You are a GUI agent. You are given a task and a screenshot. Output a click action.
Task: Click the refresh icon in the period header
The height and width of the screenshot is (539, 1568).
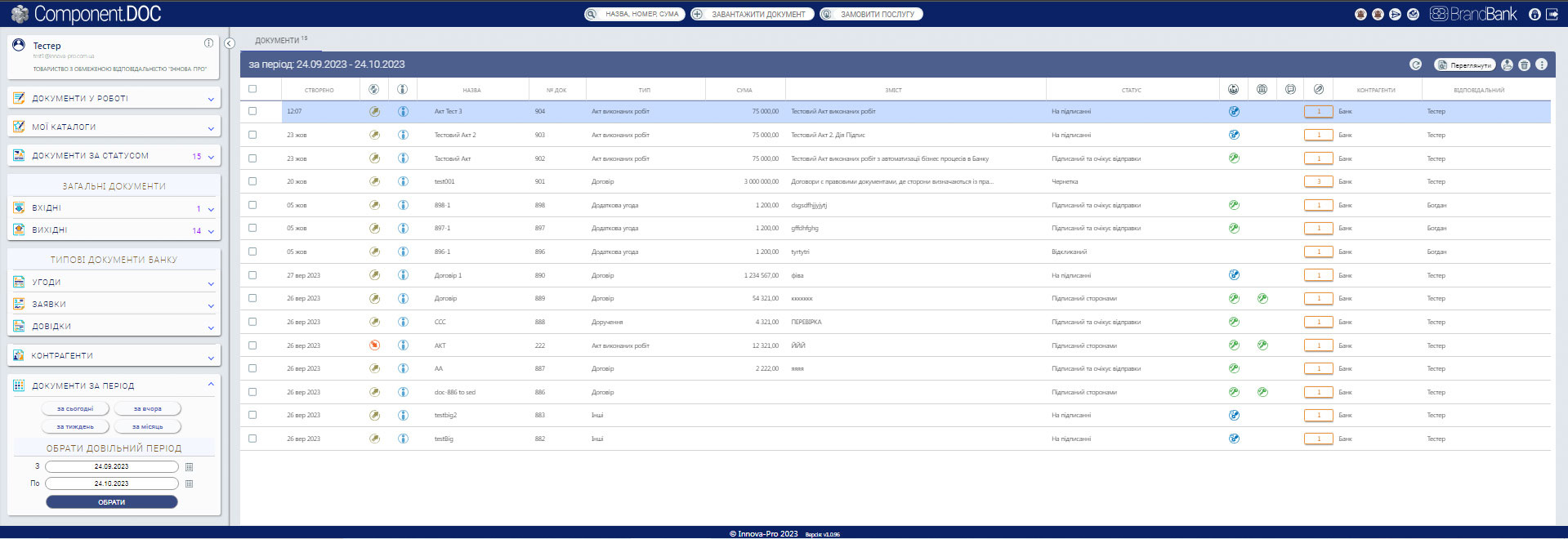point(1415,65)
